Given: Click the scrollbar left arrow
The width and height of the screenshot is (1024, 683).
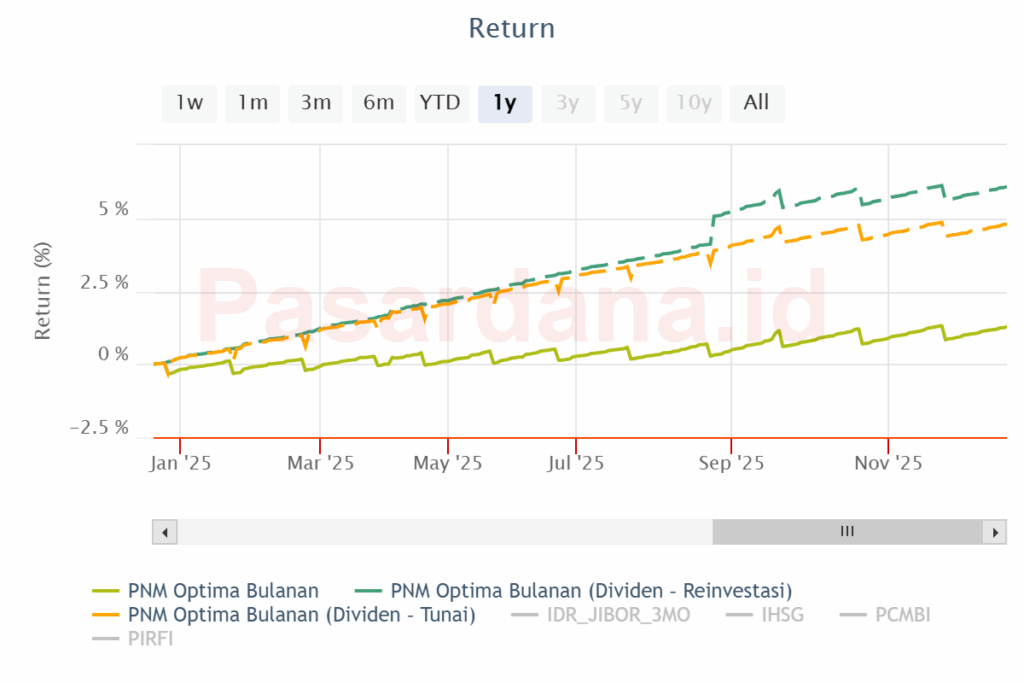Looking at the screenshot, I should pyautogui.click(x=164, y=532).
